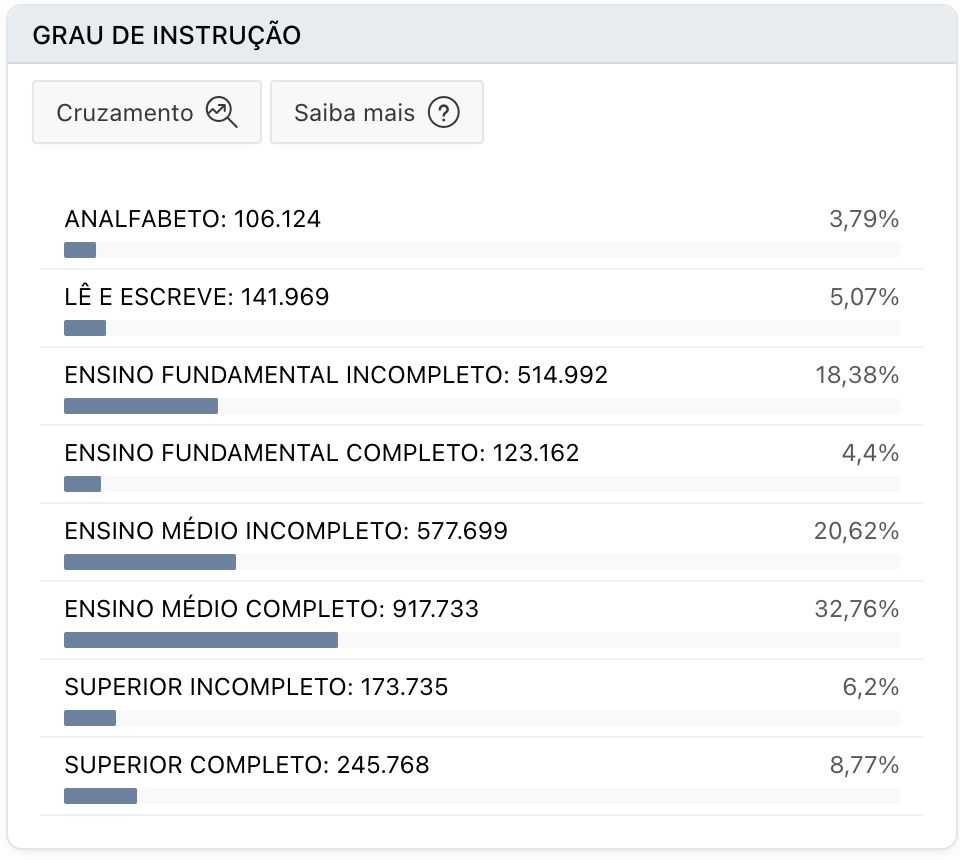This screenshot has height=860, width=960.
Task: Select the ENSINO FUNDAMENTAL COMPLETO row label
Action: 321,453
